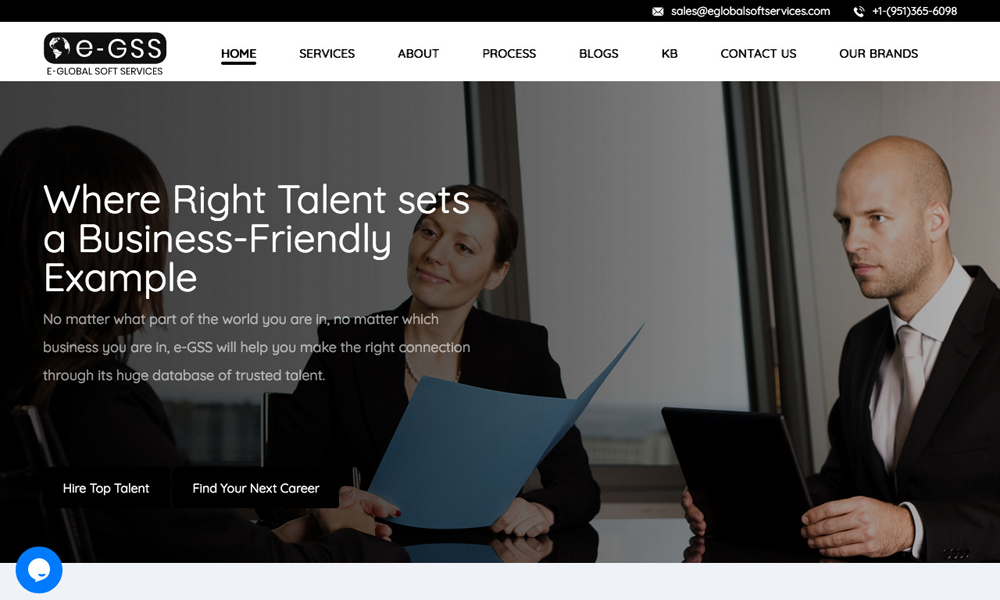This screenshot has width=1000, height=600.
Task: Open the OUR BRANDS menu
Action: click(x=878, y=54)
